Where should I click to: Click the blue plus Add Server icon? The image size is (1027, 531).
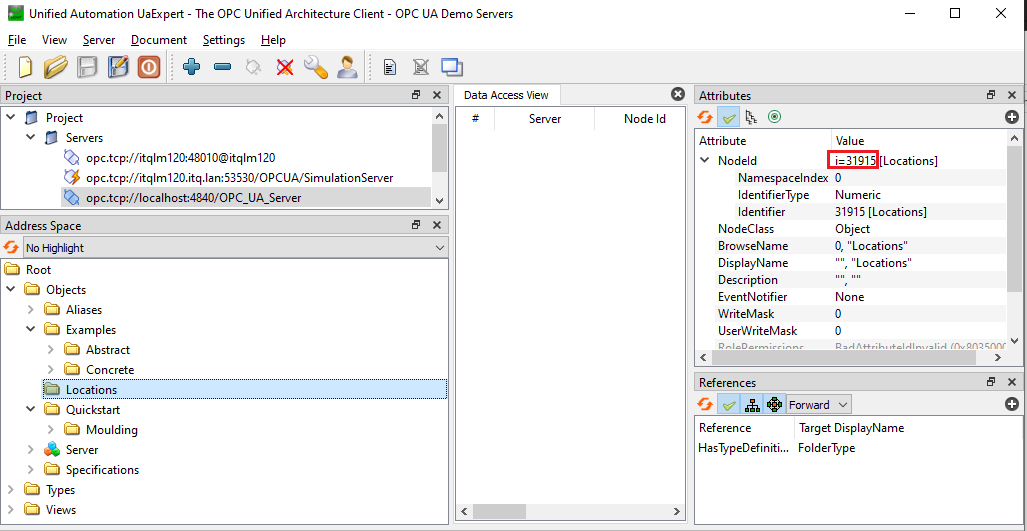click(191, 67)
